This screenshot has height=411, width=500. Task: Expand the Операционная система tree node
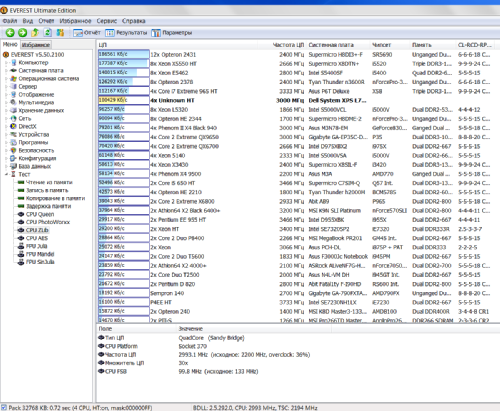(x=6, y=79)
